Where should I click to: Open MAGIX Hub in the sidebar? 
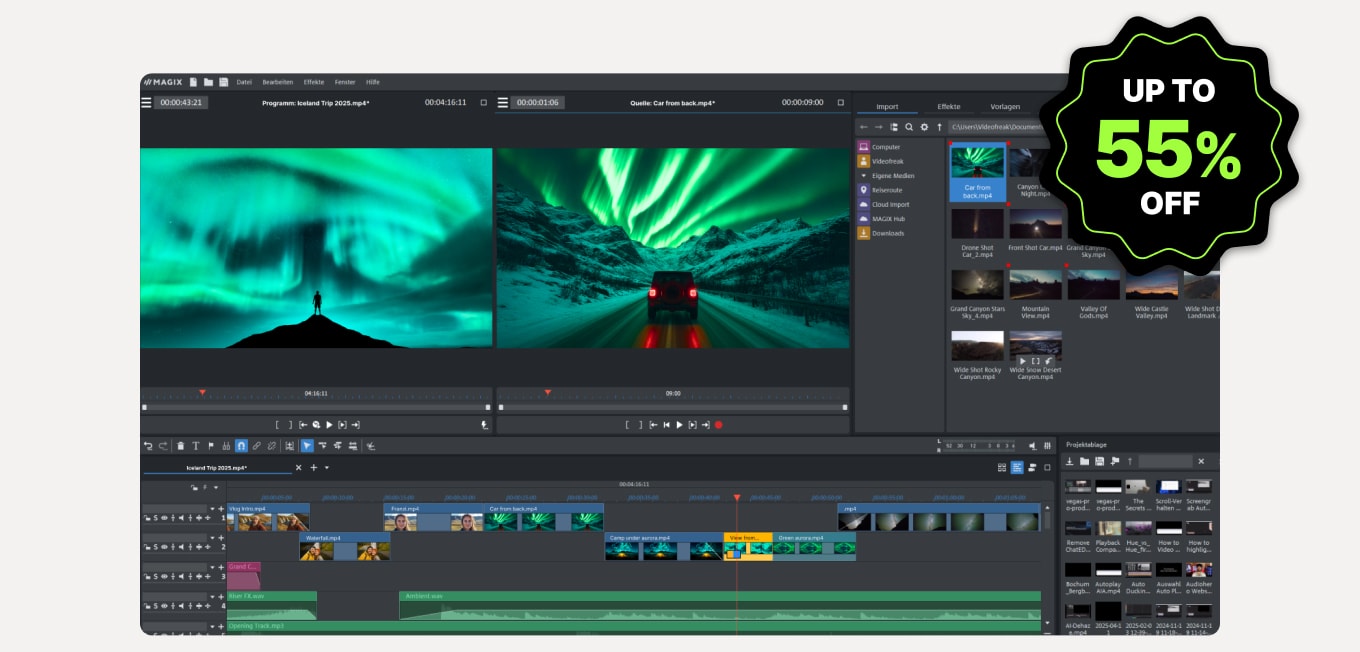(x=888, y=219)
